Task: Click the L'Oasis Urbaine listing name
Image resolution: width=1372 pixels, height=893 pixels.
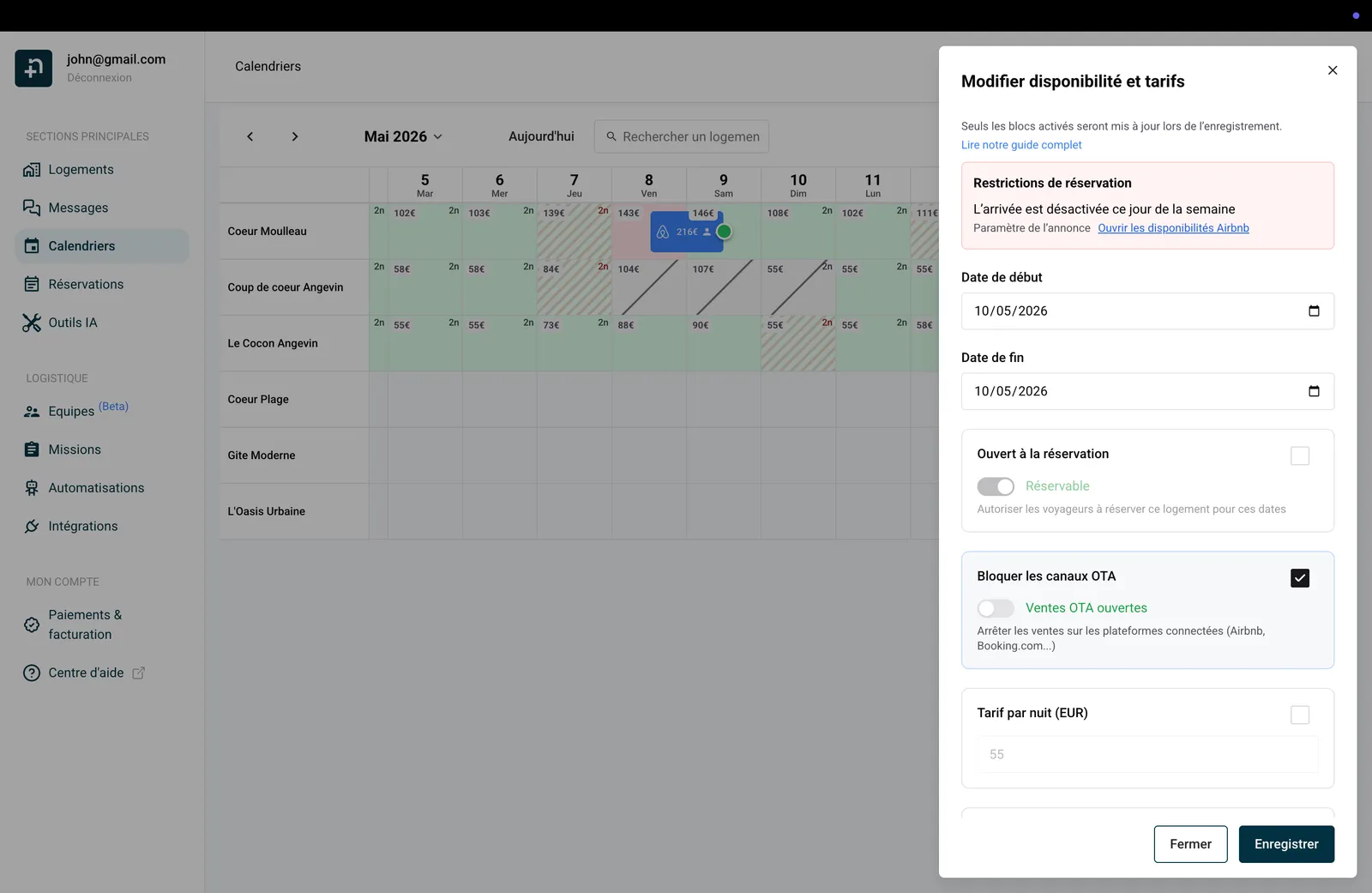Action: (x=266, y=511)
